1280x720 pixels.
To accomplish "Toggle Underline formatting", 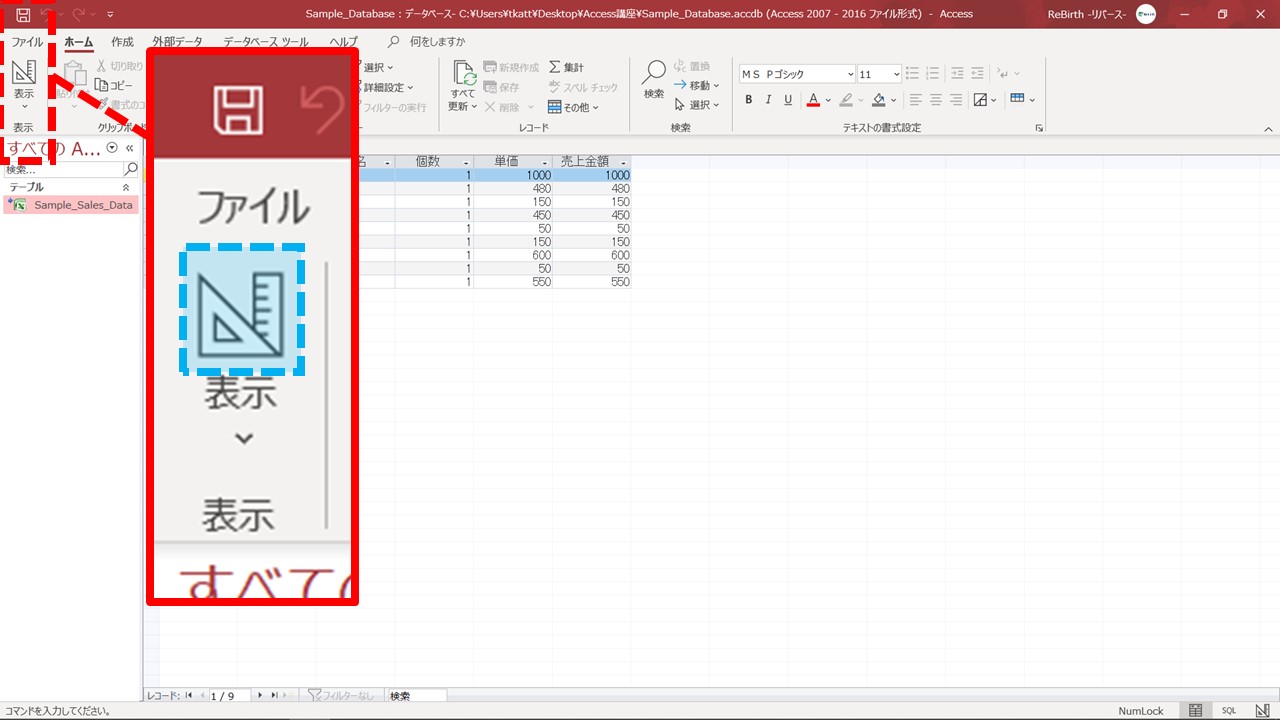I will (x=788, y=99).
